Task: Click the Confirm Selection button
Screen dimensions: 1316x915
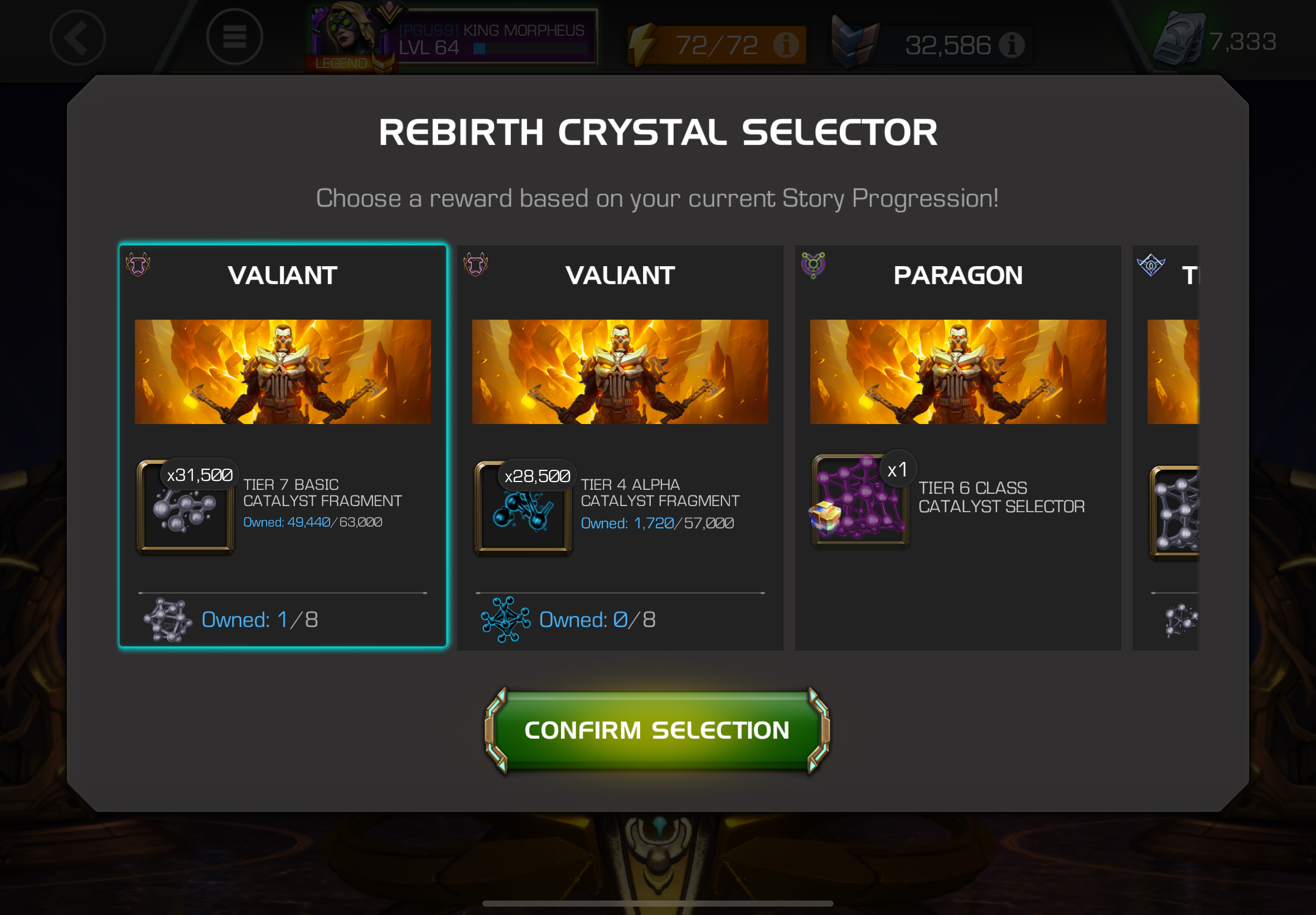Action: (x=657, y=730)
